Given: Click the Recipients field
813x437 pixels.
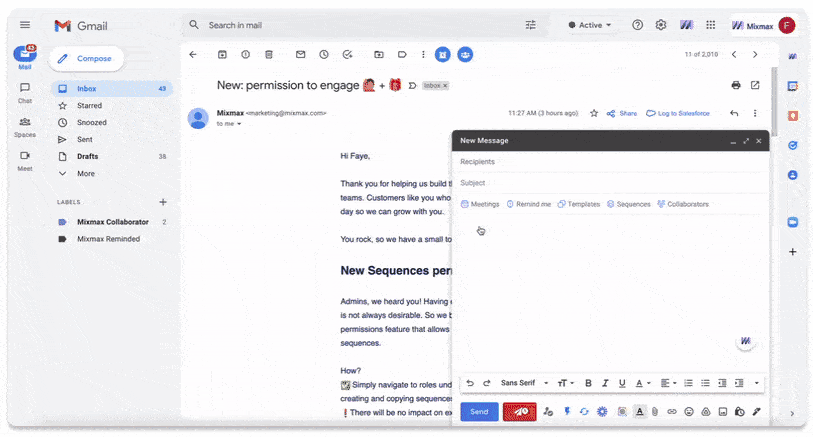Looking at the screenshot, I should coord(610,162).
